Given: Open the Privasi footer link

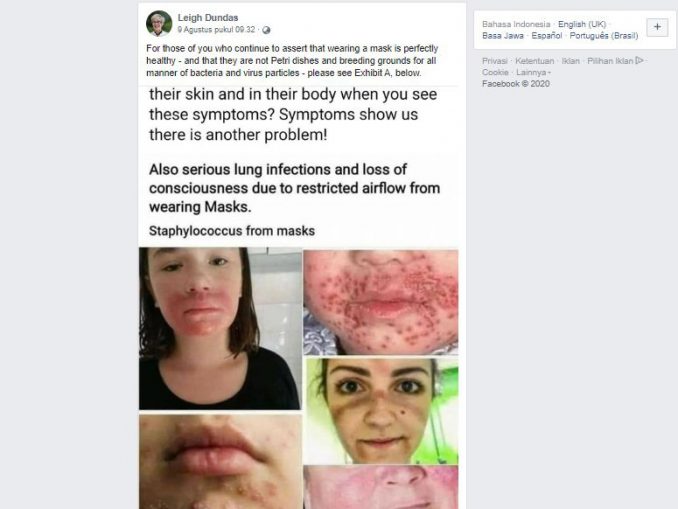Looking at the screenshot, I should coord(495,61).
